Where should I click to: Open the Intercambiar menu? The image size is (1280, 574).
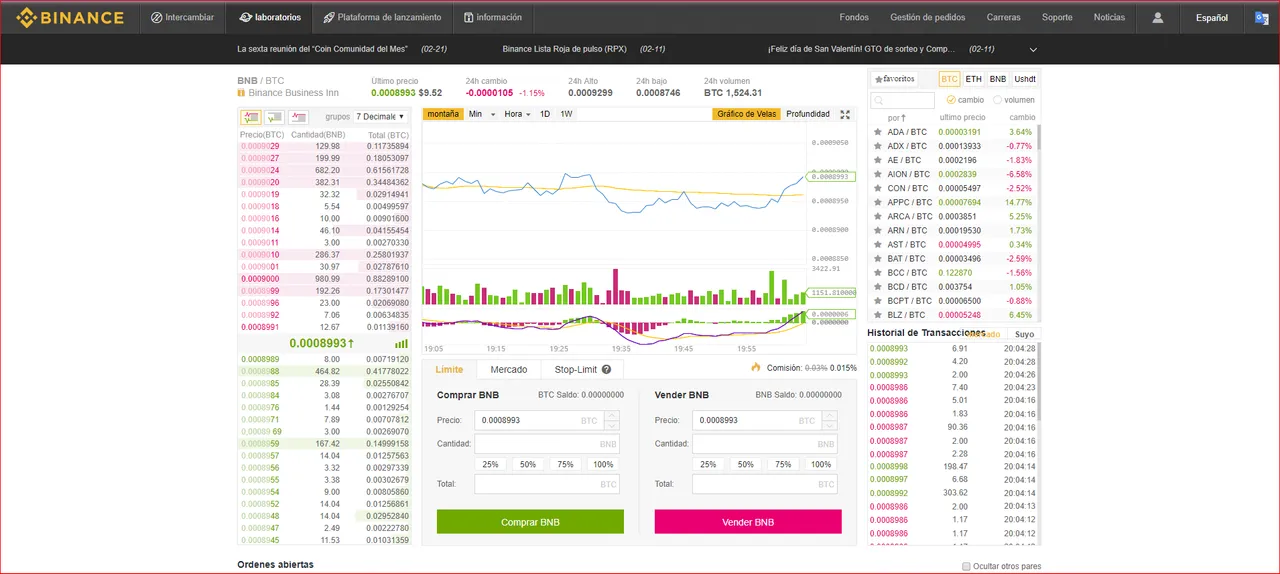183,17
